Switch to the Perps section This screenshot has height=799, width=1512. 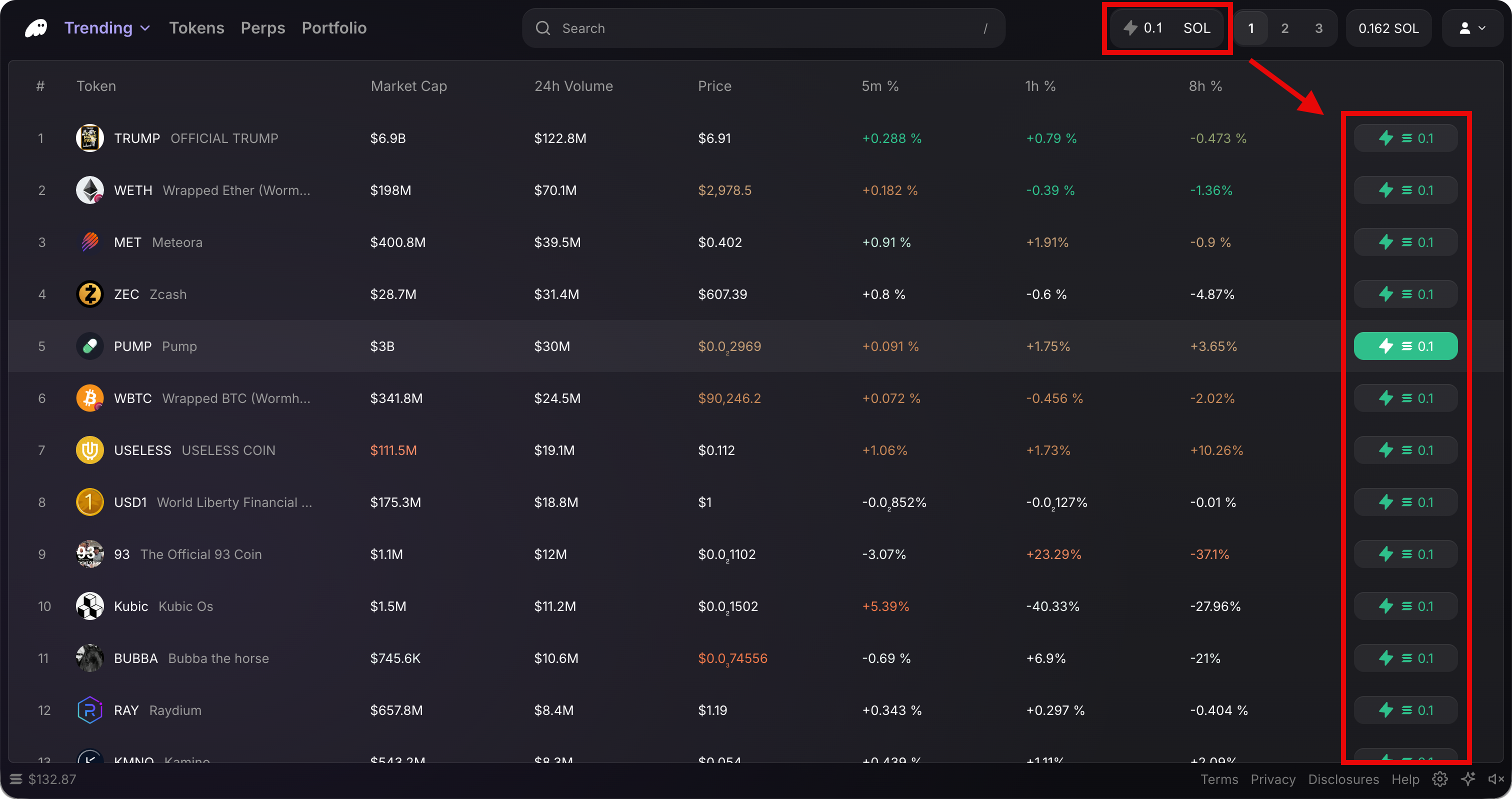point(262,27)
